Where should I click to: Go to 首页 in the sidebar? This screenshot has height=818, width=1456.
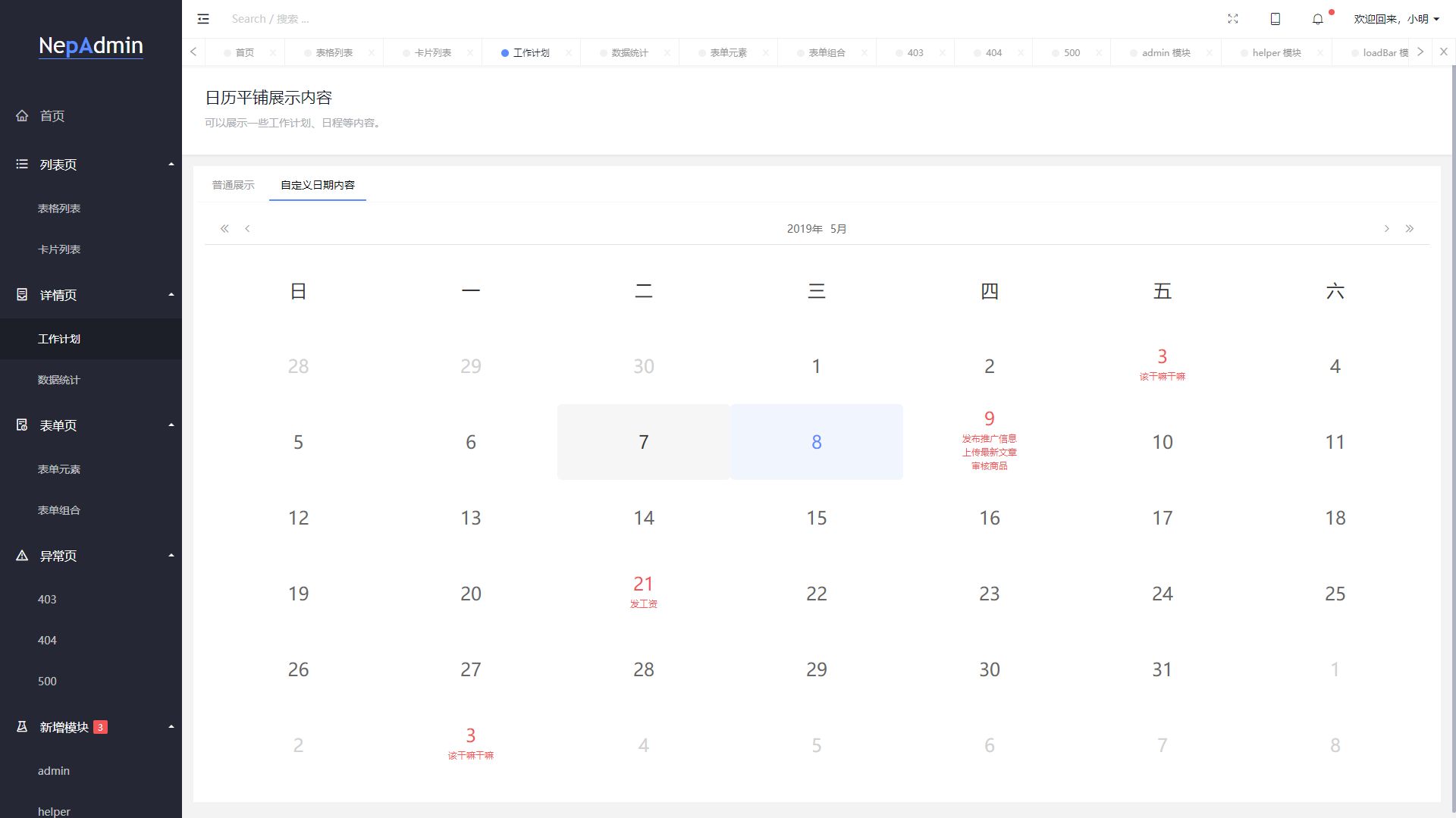pos(91,116)
